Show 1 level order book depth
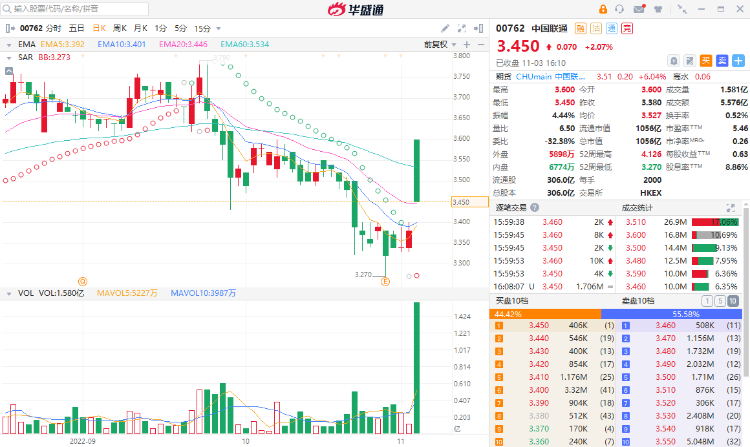750x447 pixels. coord(706,301)
